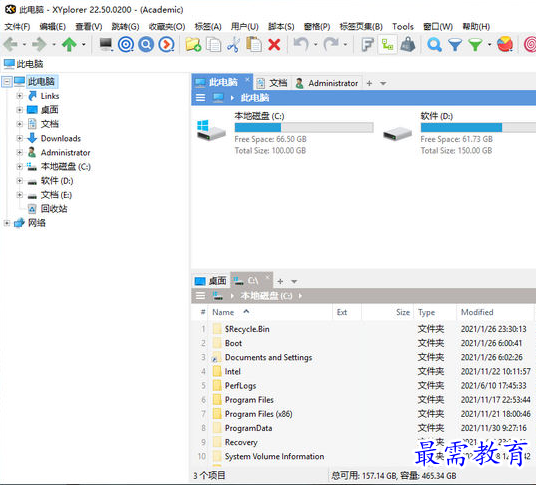This screenshot has width=536, height=485.
Task: Click the Copy icon in toolbar
Action: (x=214, y=44)
